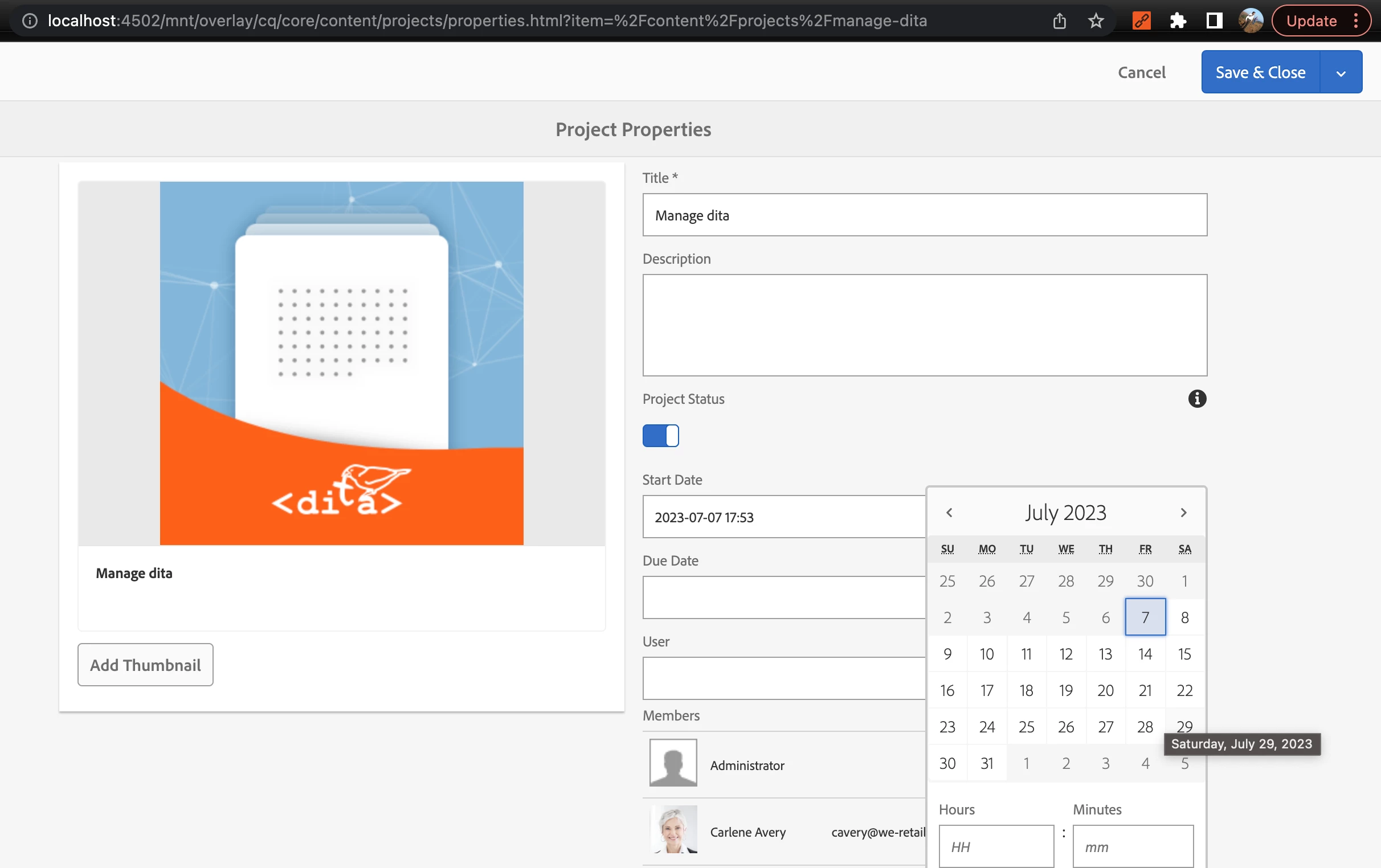Screen dimensions: 1381x868
Task: Open the browser side panel icon
Action: tap(1214, 21)
